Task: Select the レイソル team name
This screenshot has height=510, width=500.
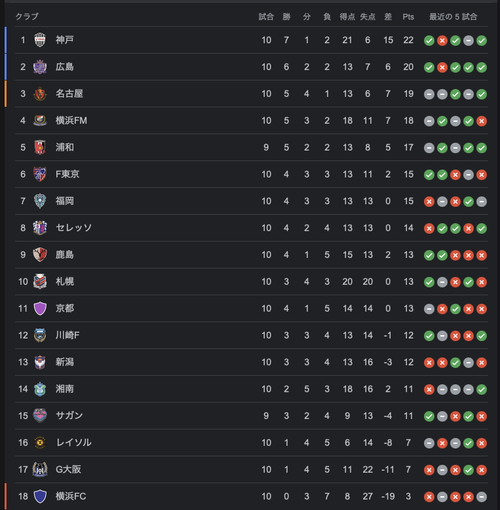Action: coord(73,443)
